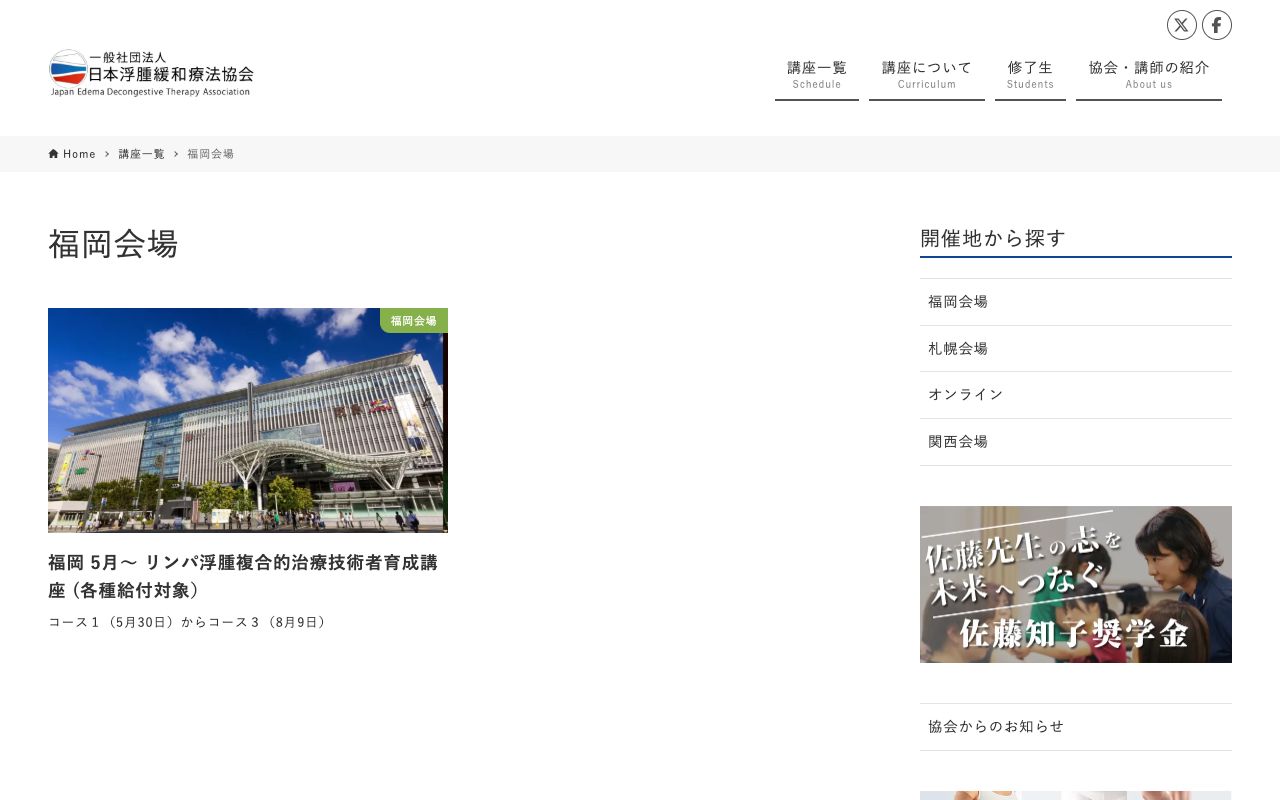Screen dimensions: 1280x800
Task: Click the Japan Edema Decongestive Therapy Association logo
Action: point(151,72)
